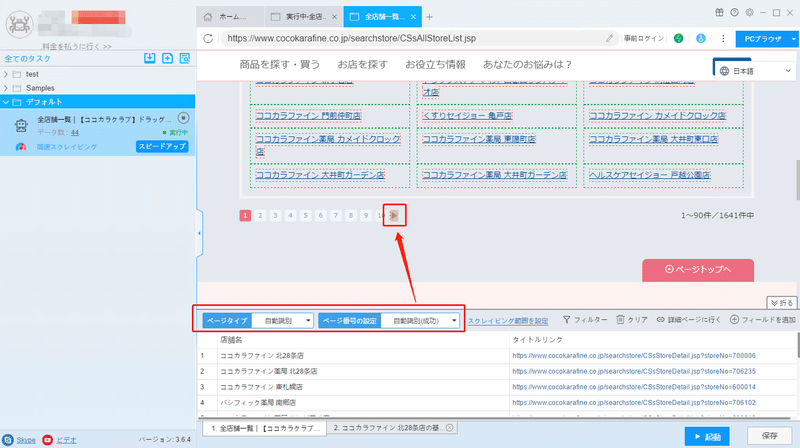The width and height of the screenshot is (800, 448).
Task: Click the blue water-drop icon
Action: pyautogui.click(x=701, y=38)
